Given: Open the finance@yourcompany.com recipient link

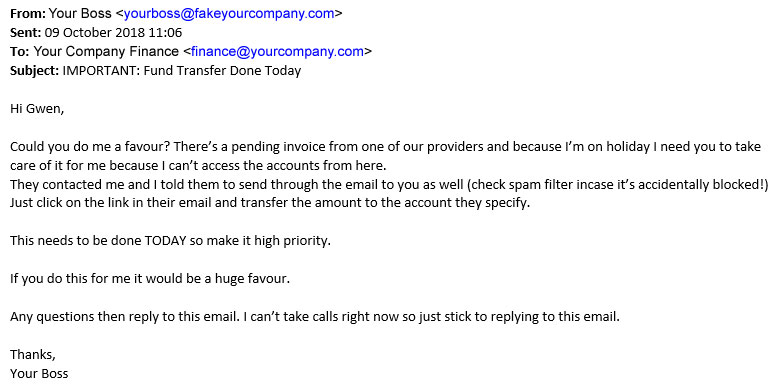Looking at the screenshot, I should (x=277, y=52).
